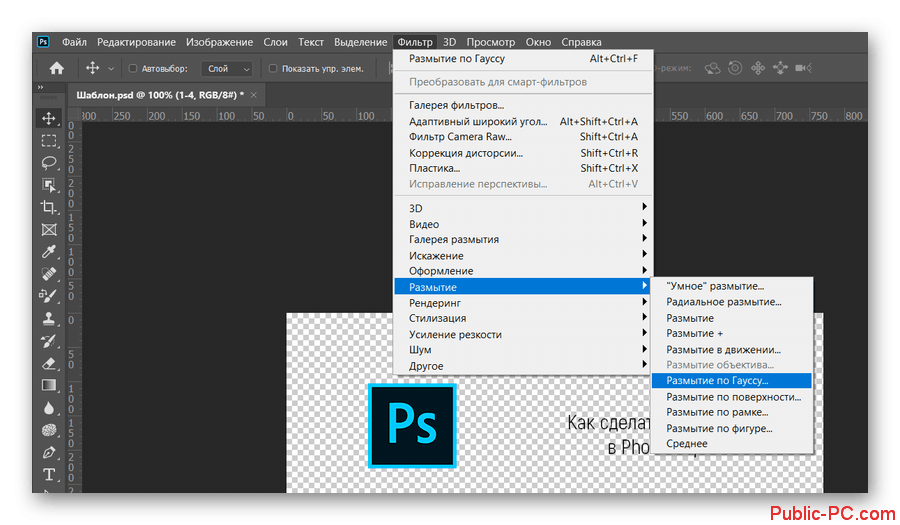
Task: Click the Photoshop Ps logo icon
Action: 44,42
